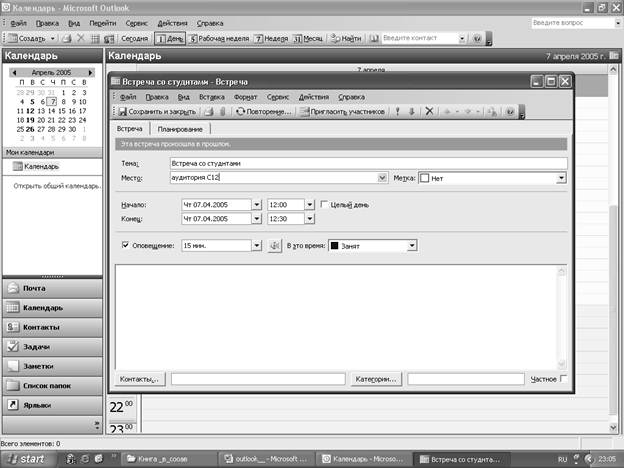Click the Find button in Outlook toolbar

coord(346,38)
